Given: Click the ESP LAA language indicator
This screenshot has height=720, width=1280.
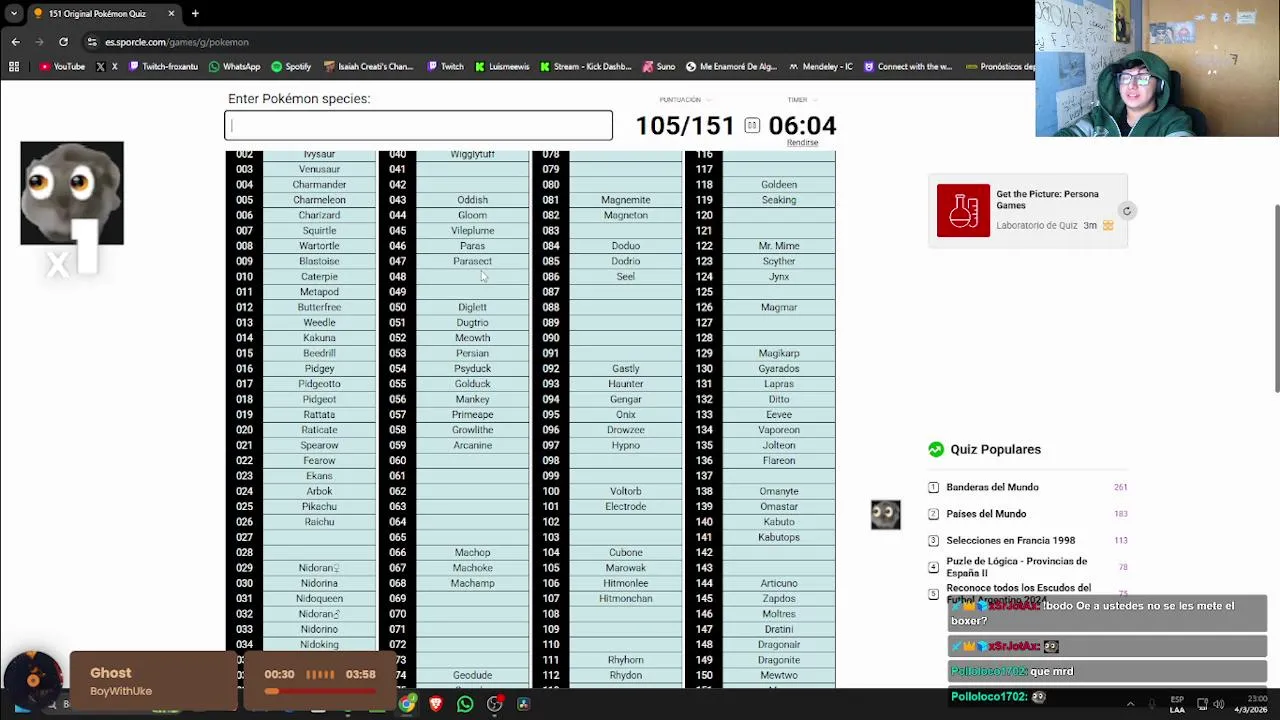Looking at the screenshot, I should click(x=1177, y=704).
